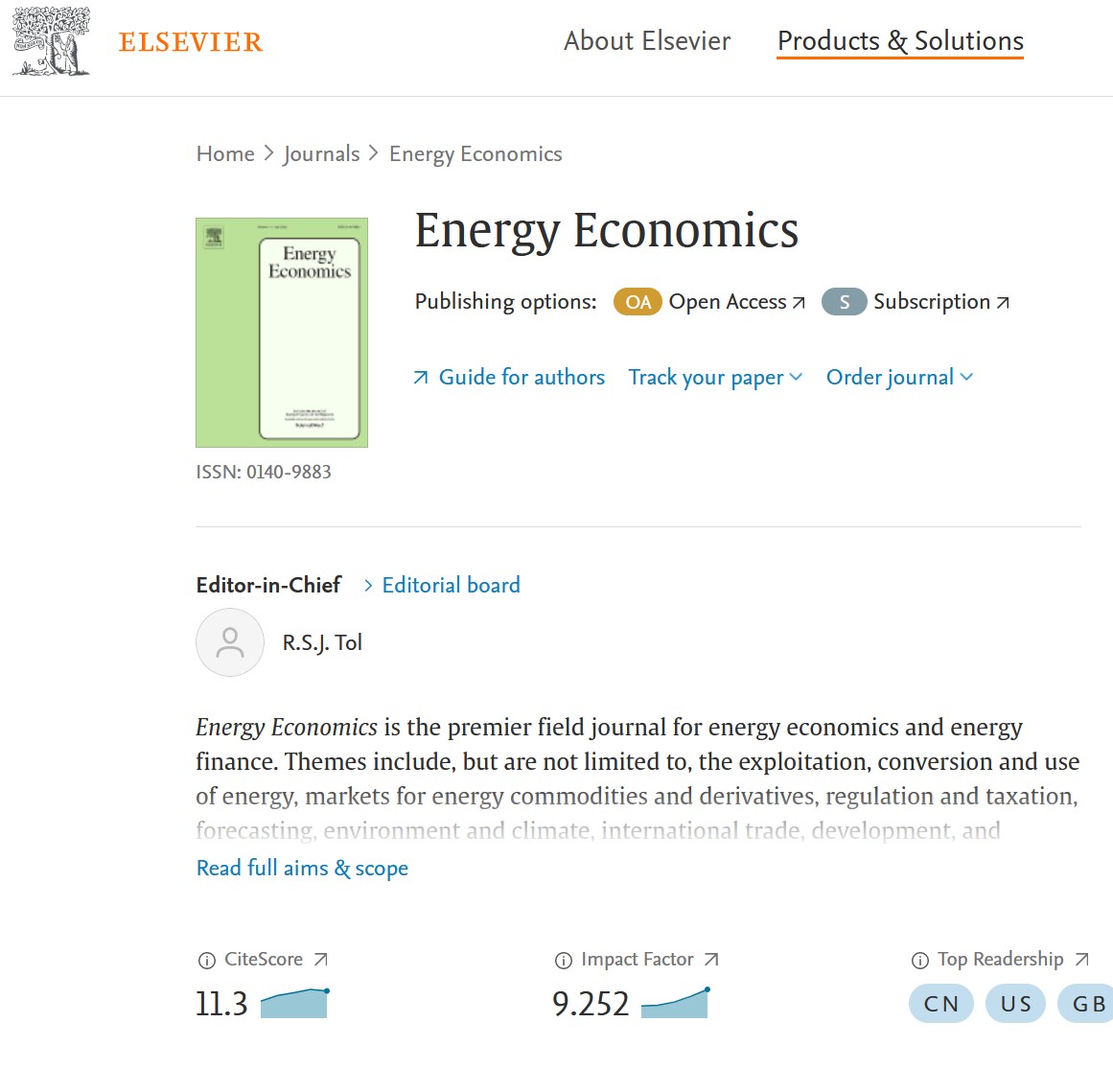This screenshot has width=1113, height=1092.
Task: Expand the Track your paper dropdown
Action: (715, 377)
